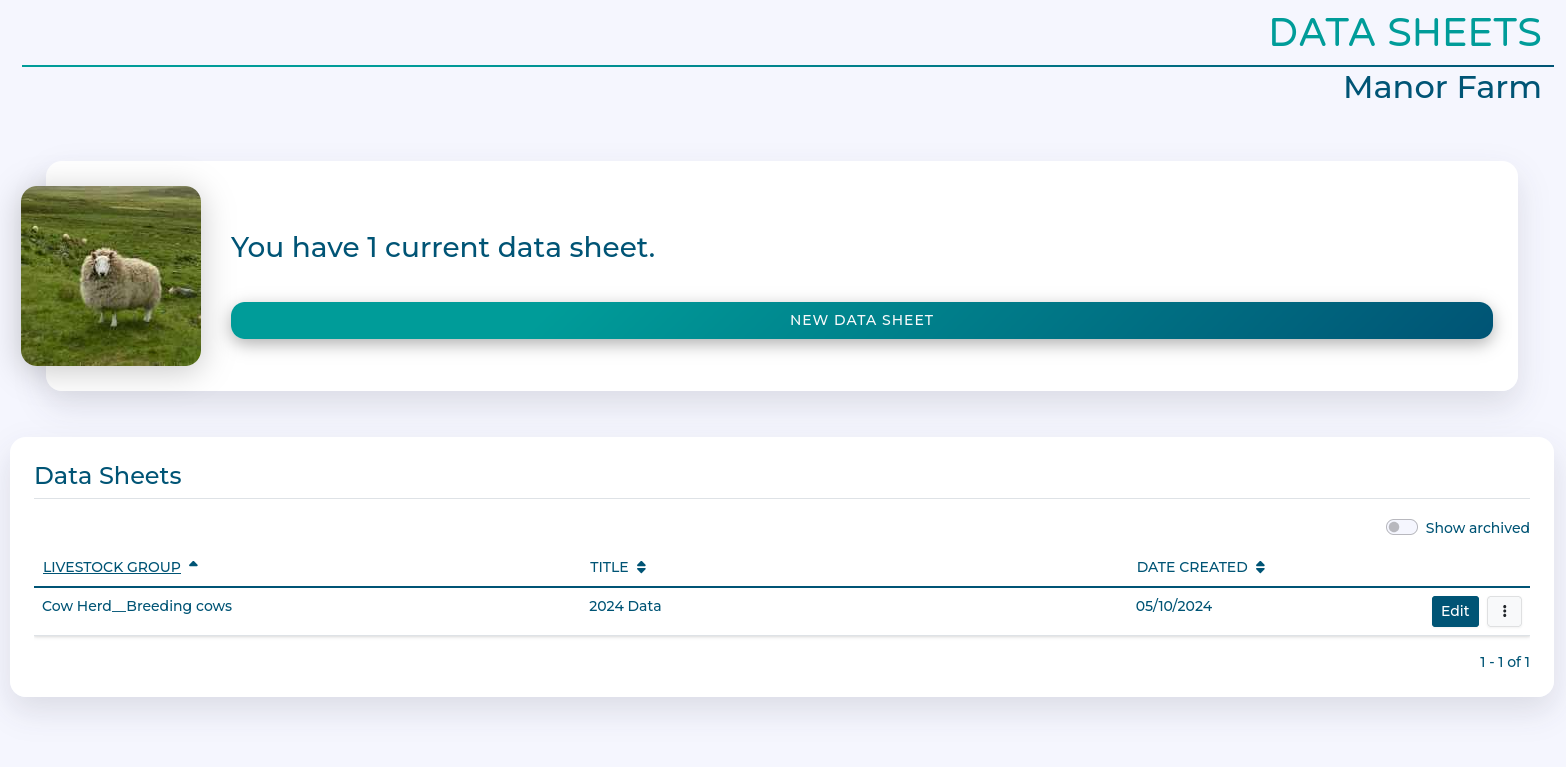
Task: Click the sheep photo thumbnail
Action: point(110,275)
